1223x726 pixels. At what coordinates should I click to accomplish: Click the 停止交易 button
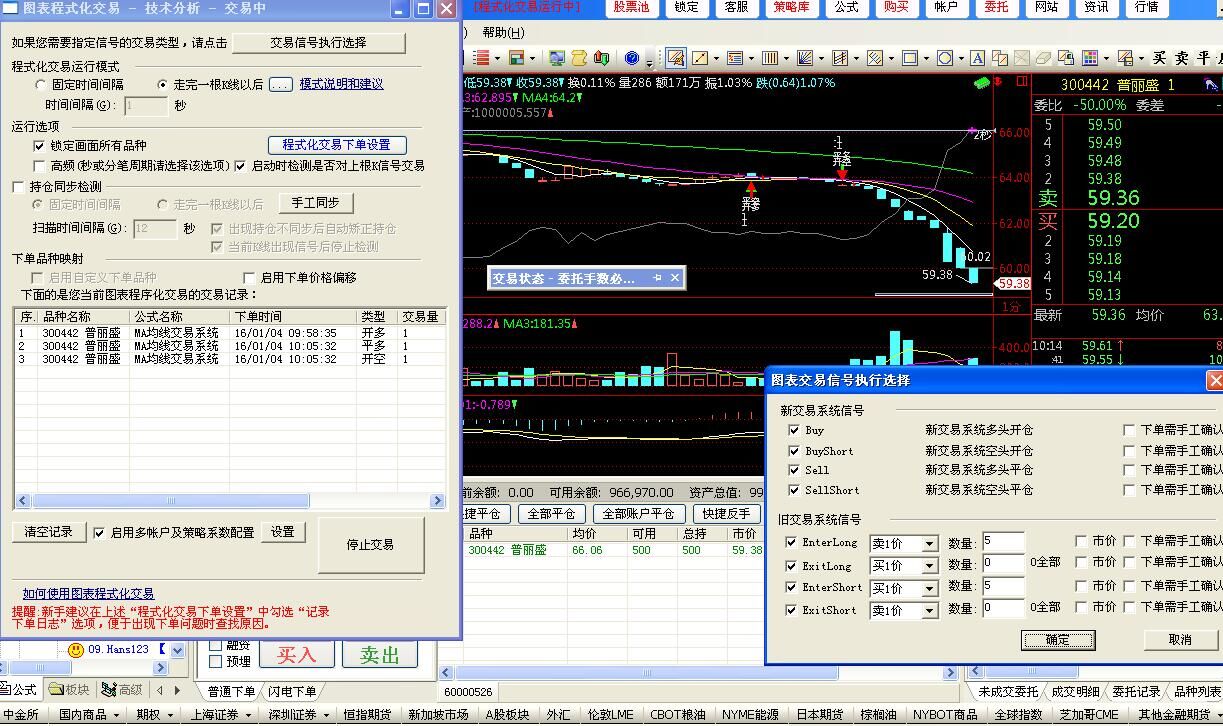pyautogui.click(x=370, y=545)
